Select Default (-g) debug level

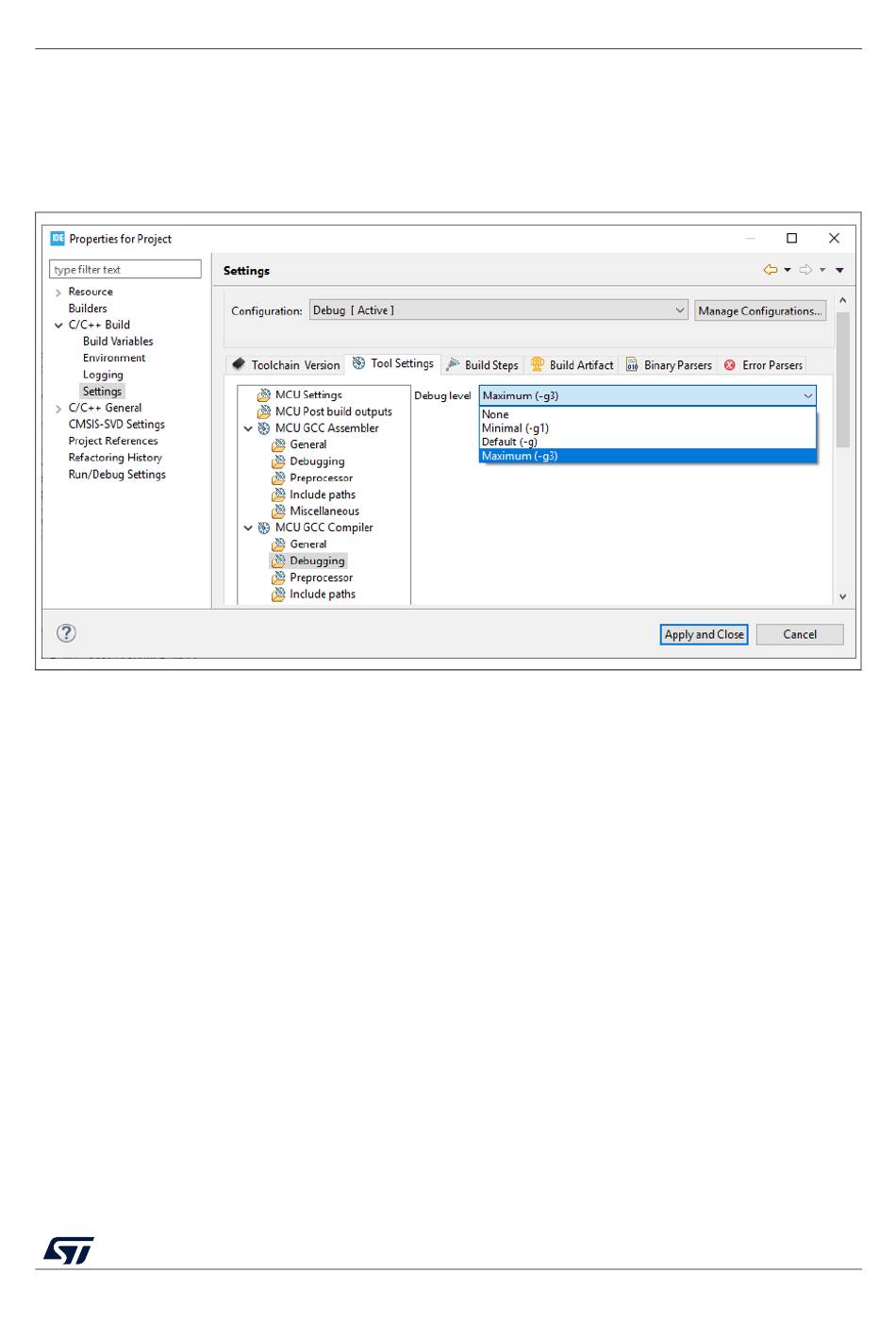point(648,442)
